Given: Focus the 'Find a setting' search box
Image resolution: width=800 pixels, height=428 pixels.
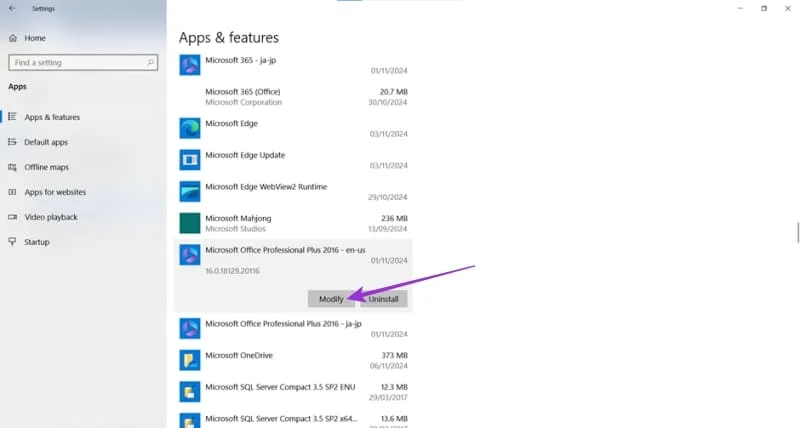Looking at the screenshot, I should click(x=83, y=62).
